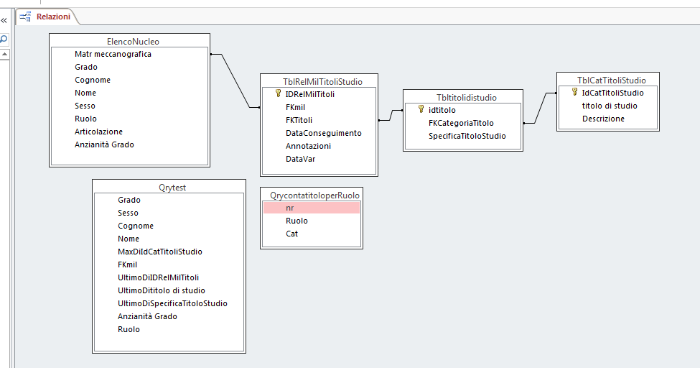Select the DataVar field
This screenshot has width=700, height=368.
click(300, 159)
